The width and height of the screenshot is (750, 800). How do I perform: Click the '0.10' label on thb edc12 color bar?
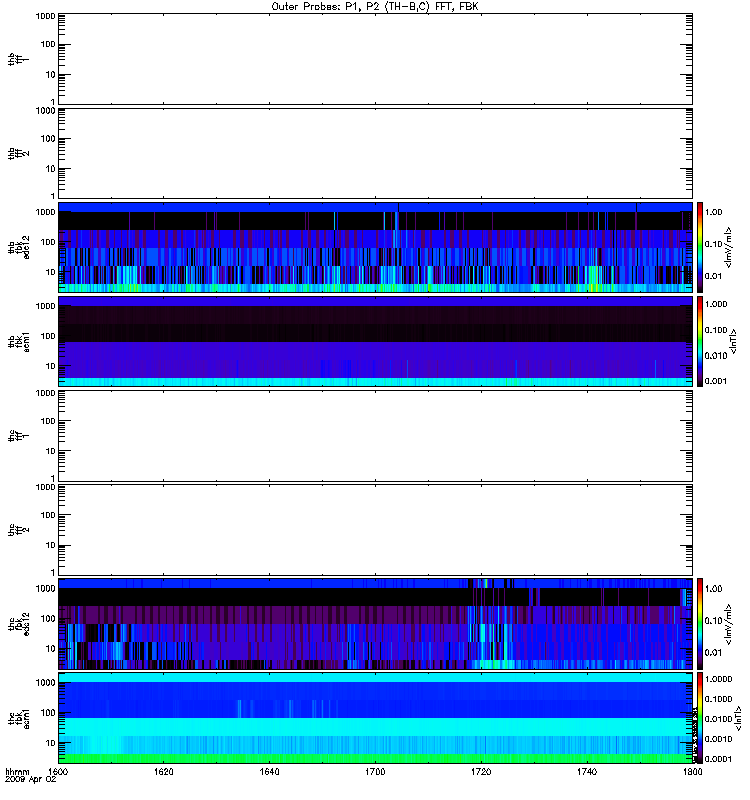click(x=713, y=244)
